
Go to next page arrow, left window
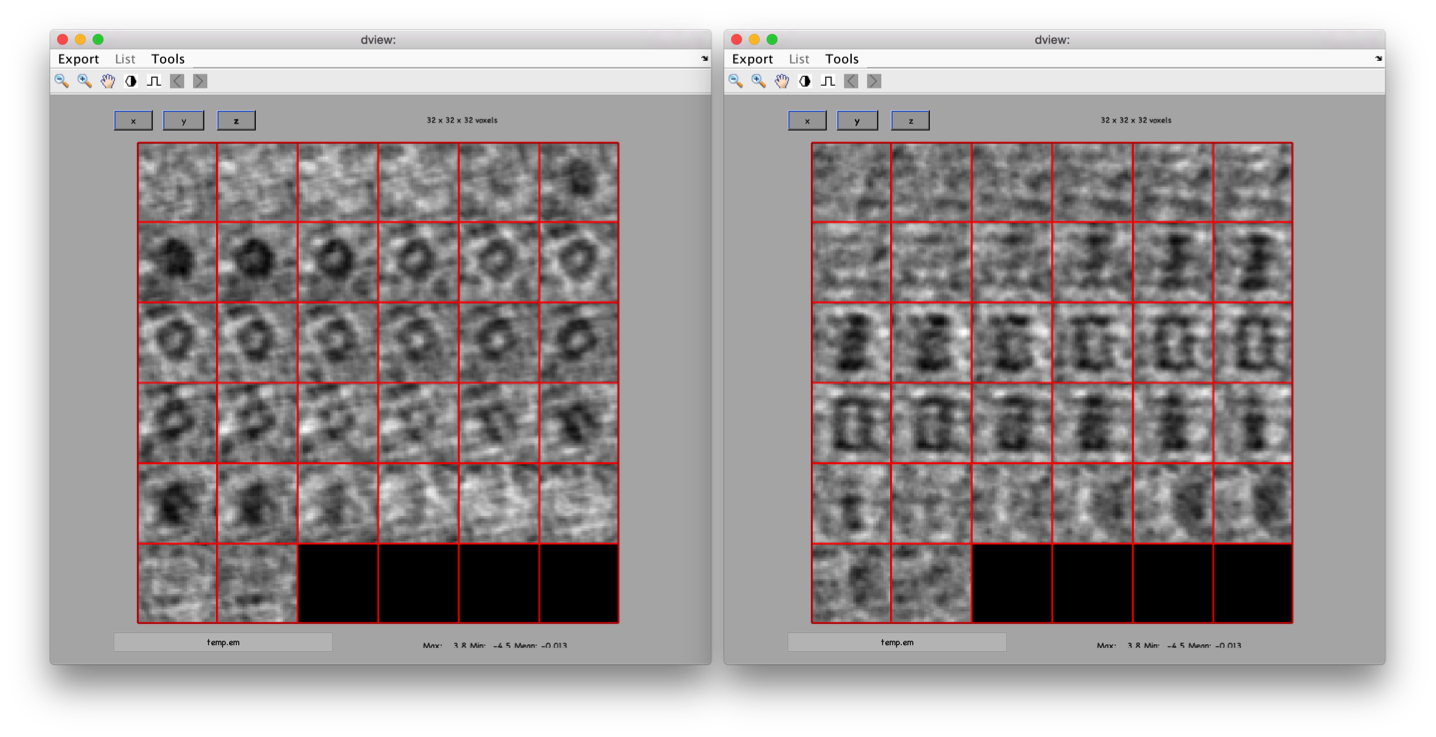(x=200, y=81)
